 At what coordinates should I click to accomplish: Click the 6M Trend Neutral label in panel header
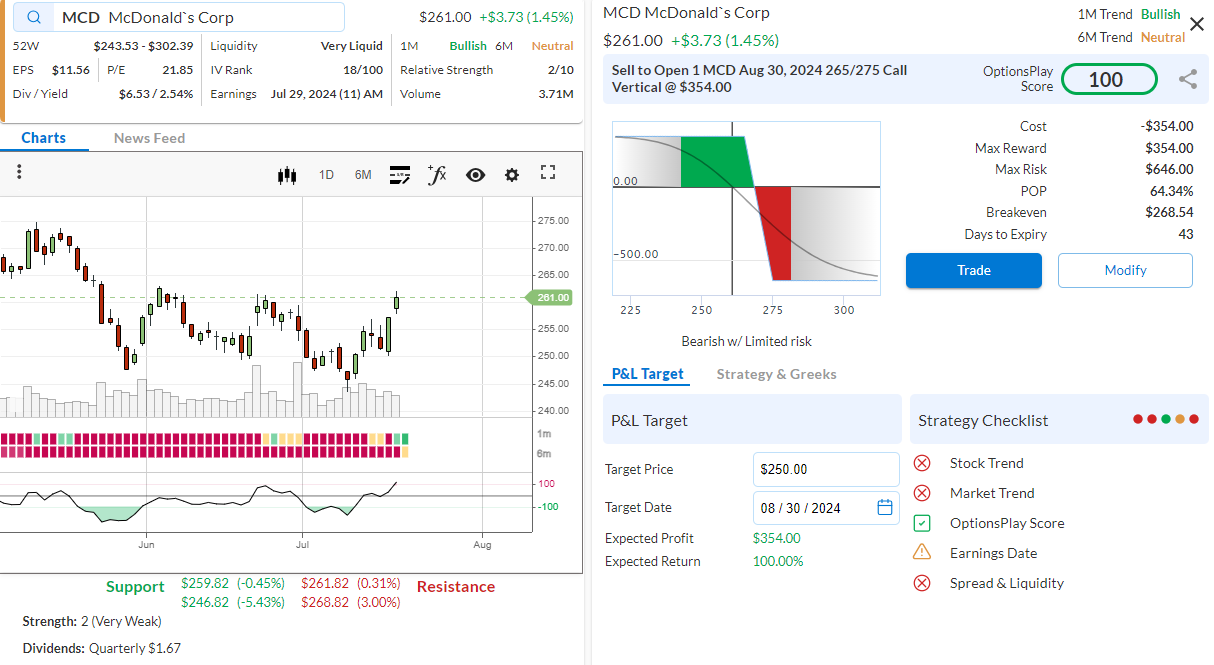point(1132,37)
